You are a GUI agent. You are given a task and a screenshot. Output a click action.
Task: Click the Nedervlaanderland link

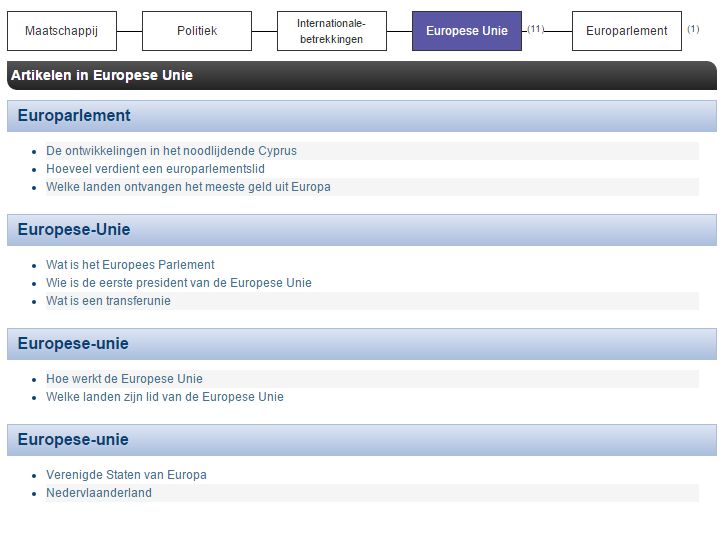(x=99, y=493)
